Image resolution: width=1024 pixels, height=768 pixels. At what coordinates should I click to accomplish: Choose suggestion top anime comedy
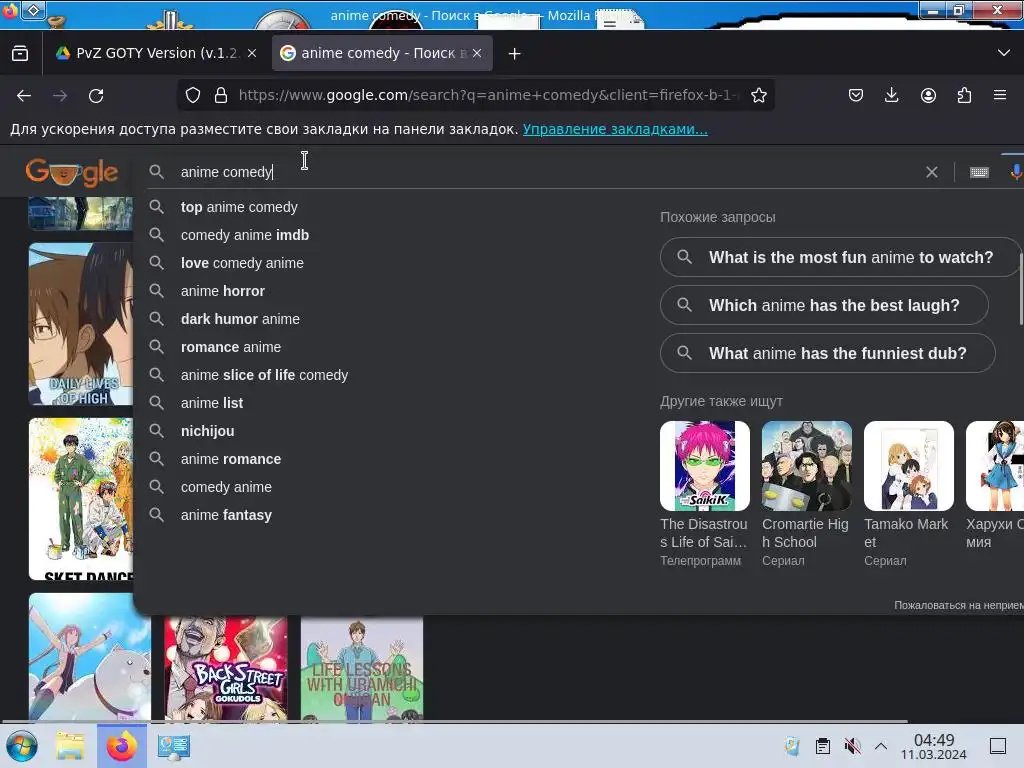coord(239,207)
